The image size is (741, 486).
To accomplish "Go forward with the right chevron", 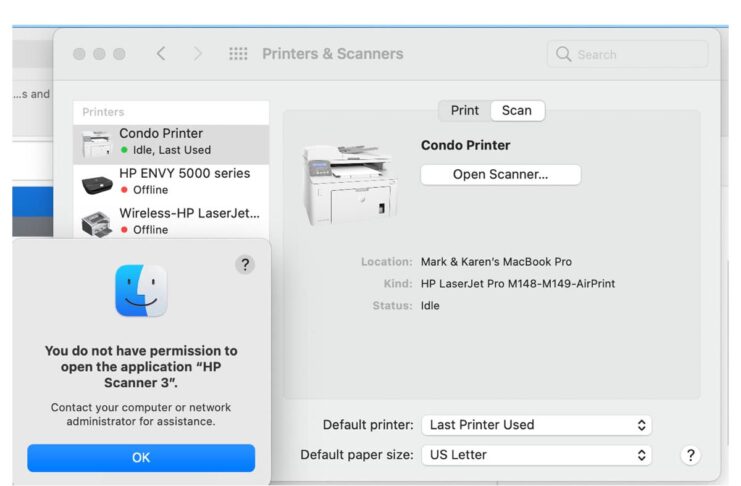I will point(198,54).
